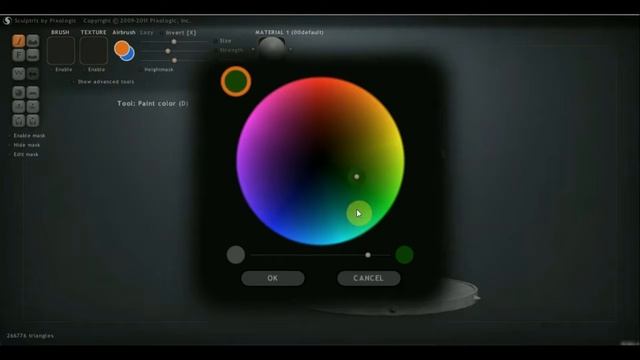Open the BRUSH image slot
The height and width of the screenshot is (360, 640).
point(61,51)
